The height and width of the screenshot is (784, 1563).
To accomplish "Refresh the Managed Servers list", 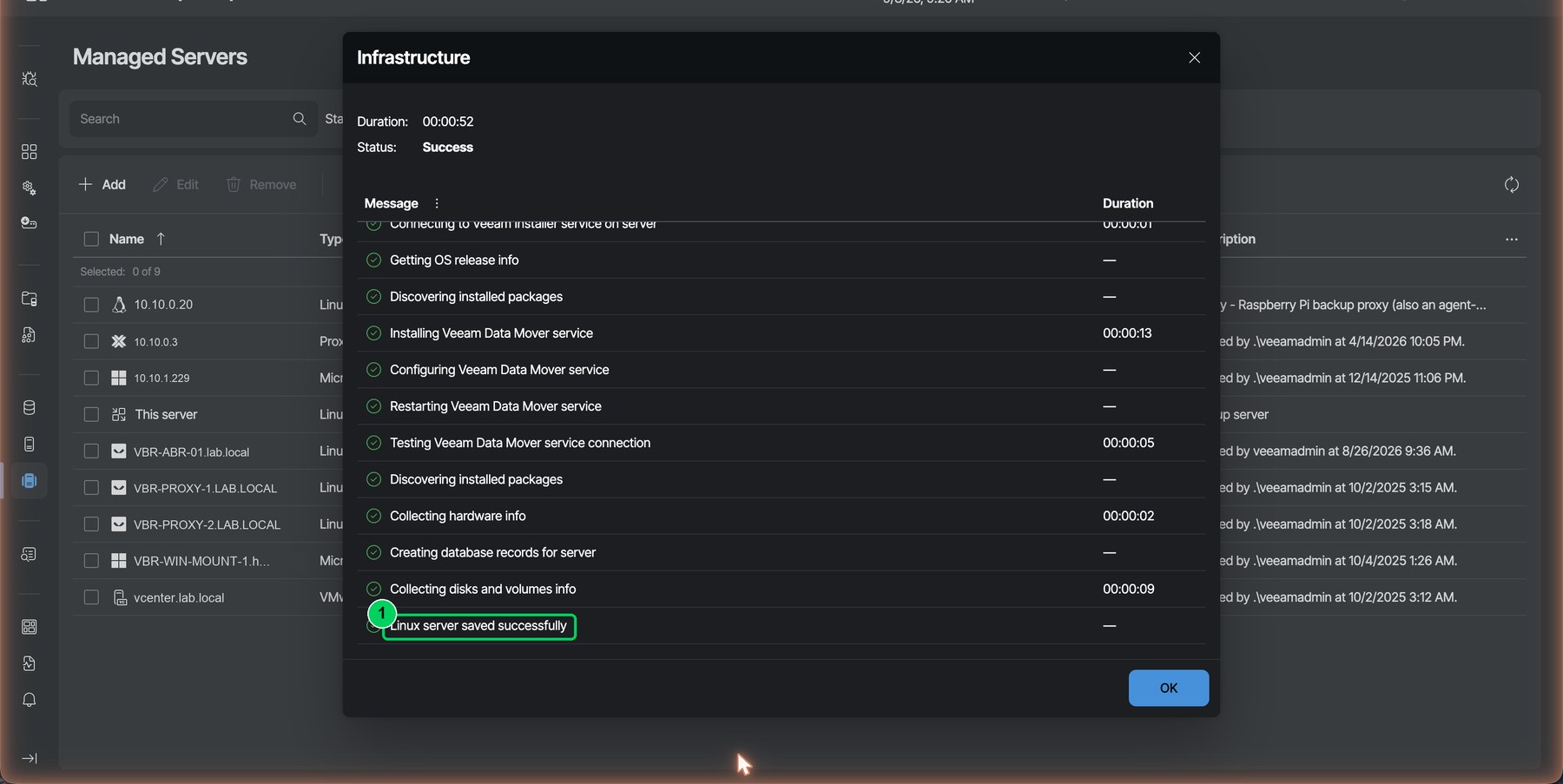I will (1512, 184).
